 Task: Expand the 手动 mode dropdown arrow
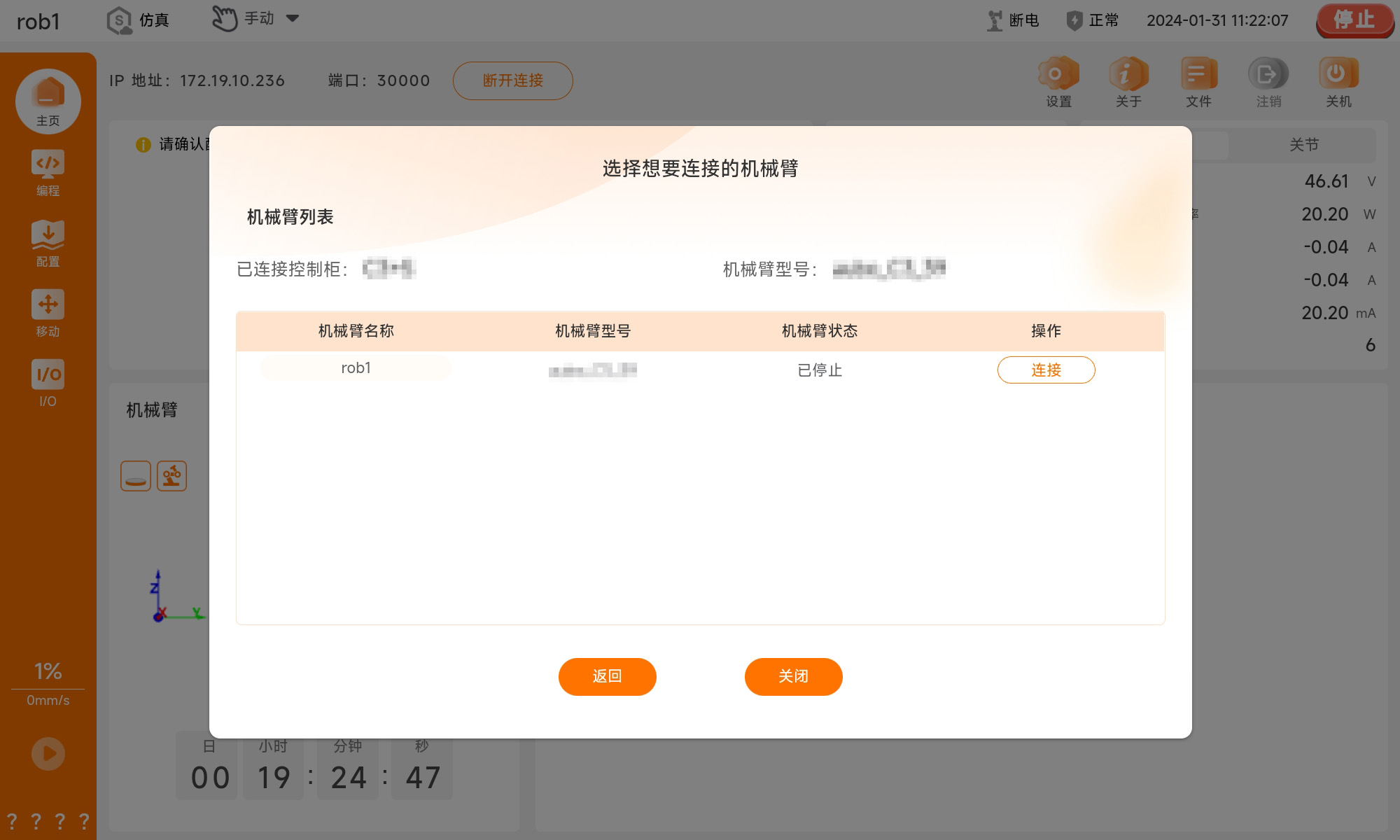(x=293, y=18)
